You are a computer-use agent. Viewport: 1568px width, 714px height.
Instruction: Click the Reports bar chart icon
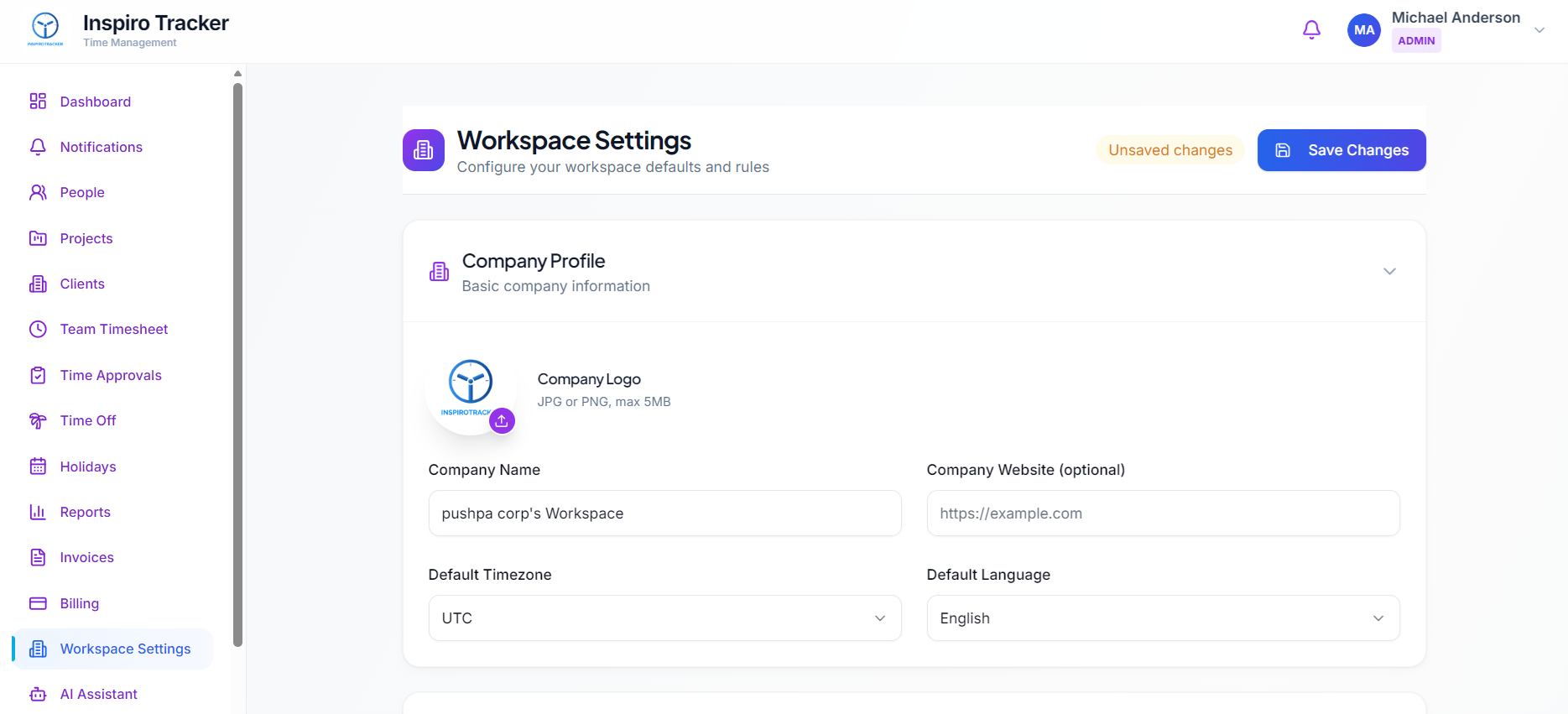(x=38, y=512)
